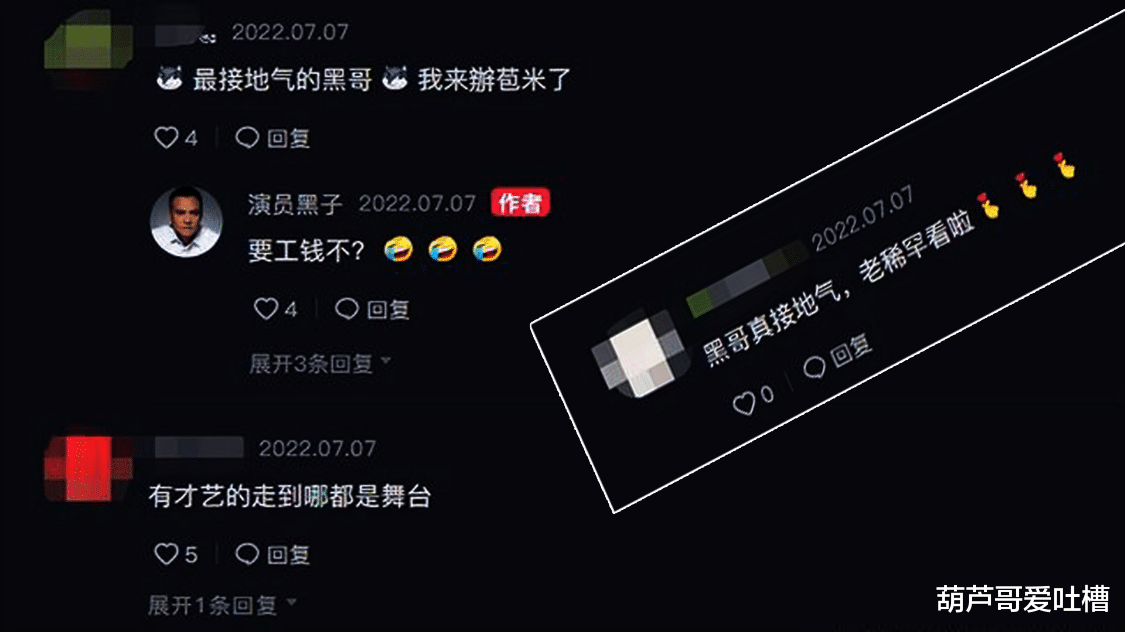Like 演员黑子's reply 要工钱不?

(x=265, y=309)
